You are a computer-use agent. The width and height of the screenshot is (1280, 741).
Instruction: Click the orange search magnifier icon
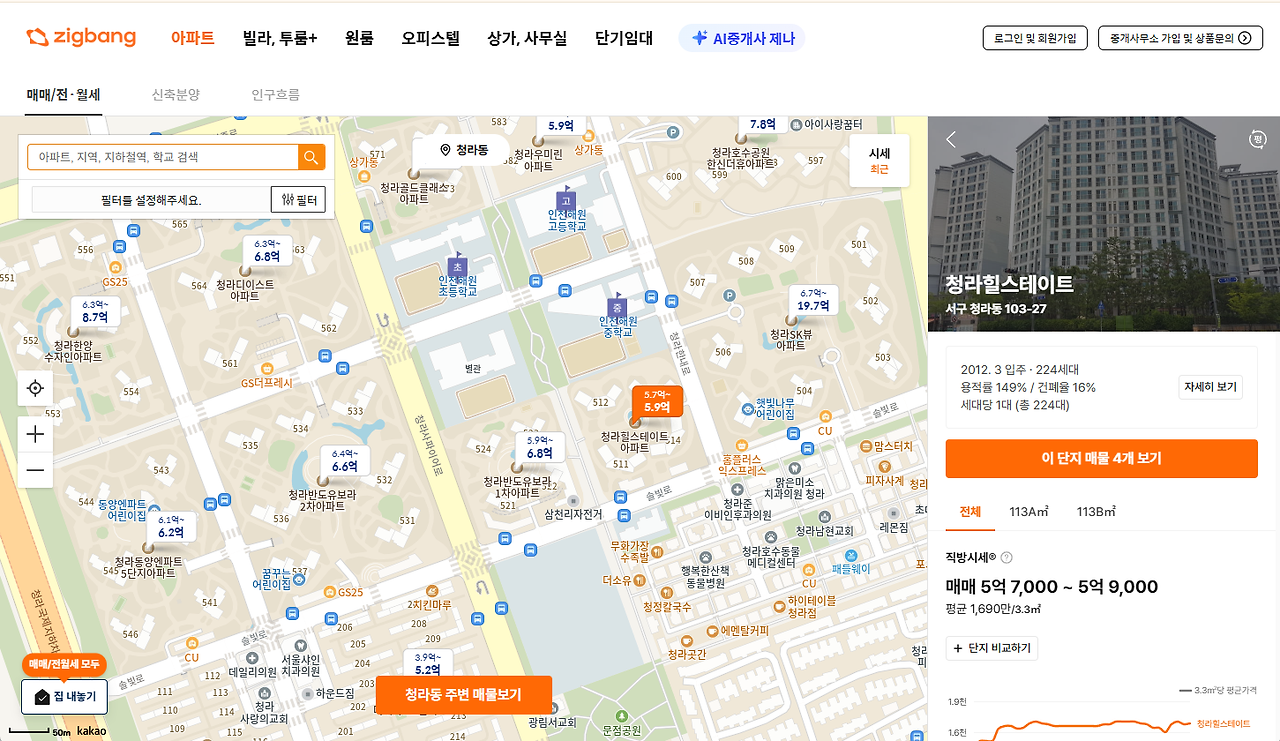(x=312, y=157)
